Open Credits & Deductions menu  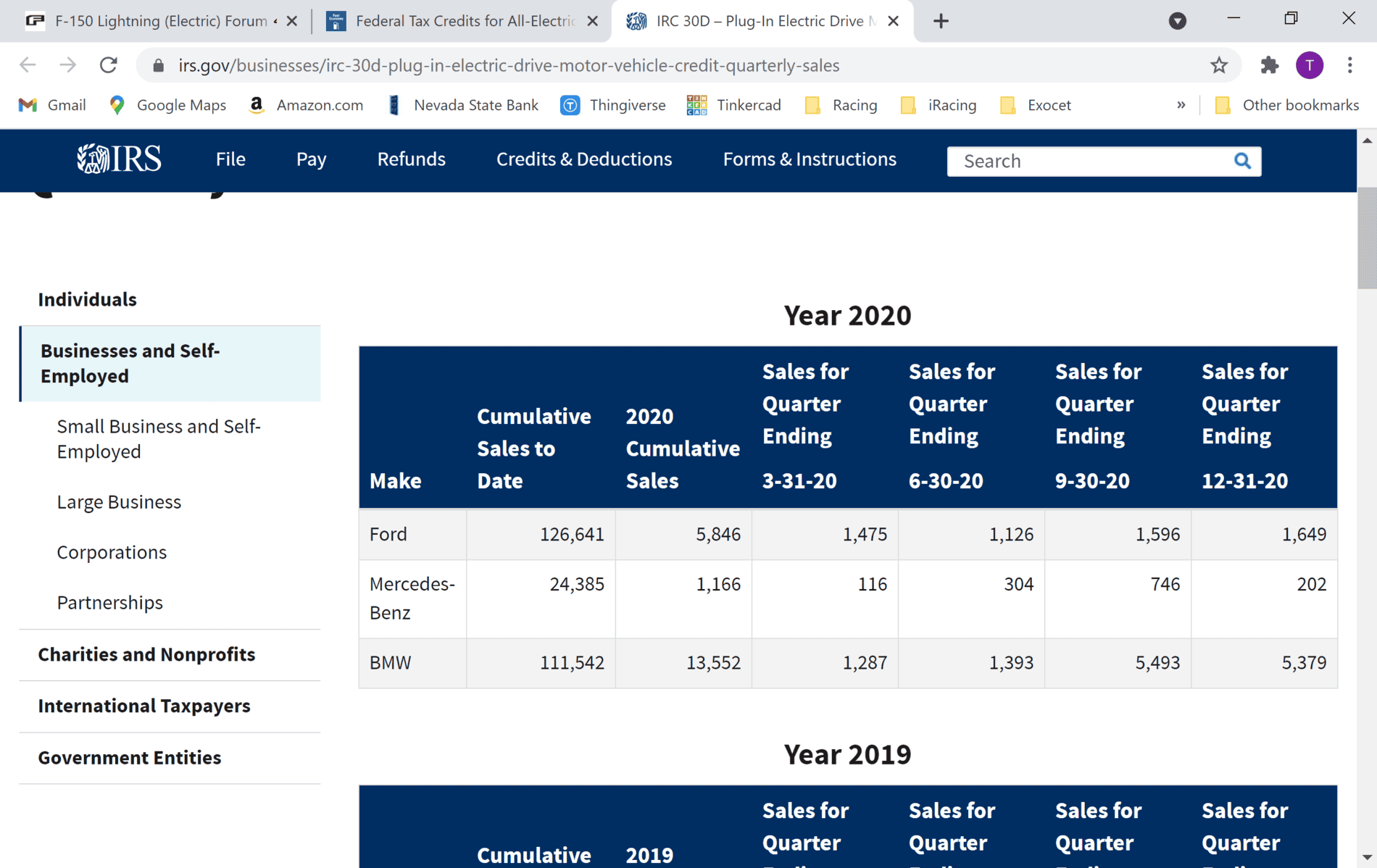click(x=583, y=159)
